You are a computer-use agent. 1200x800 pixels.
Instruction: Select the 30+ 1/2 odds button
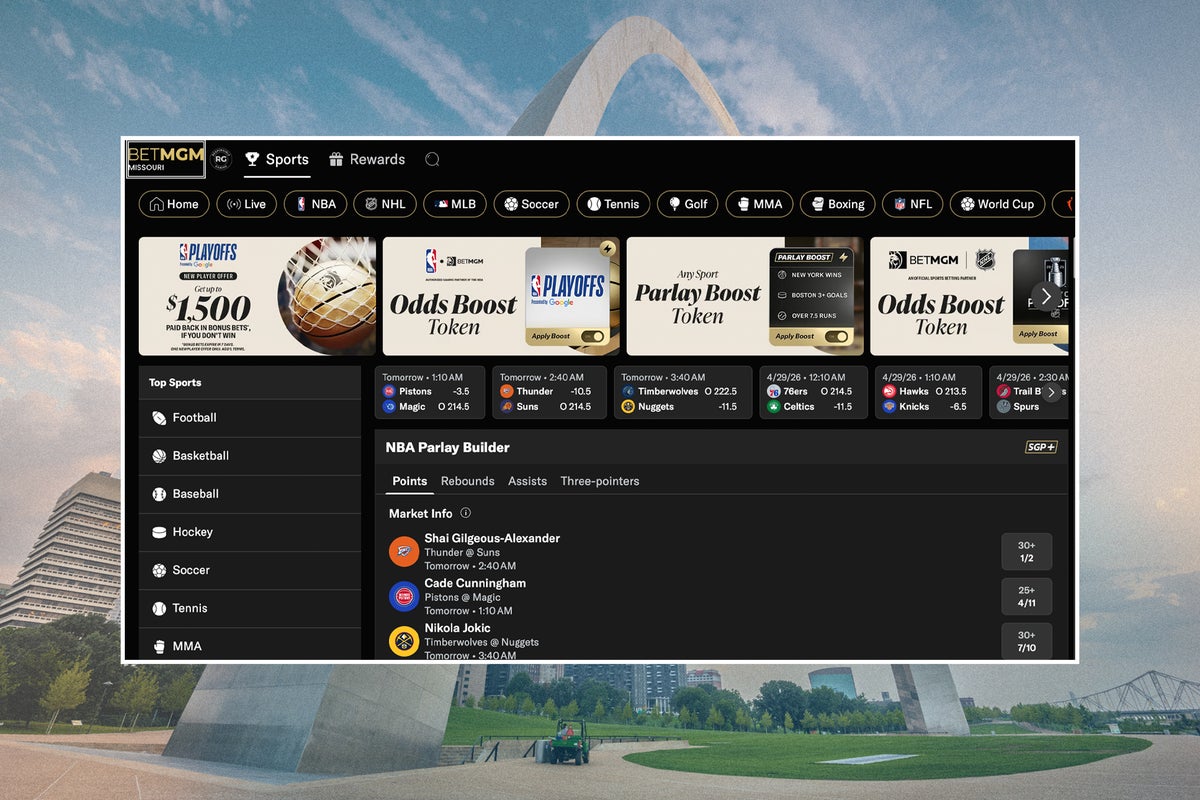pyautogui.click(x=1027, y=552)
